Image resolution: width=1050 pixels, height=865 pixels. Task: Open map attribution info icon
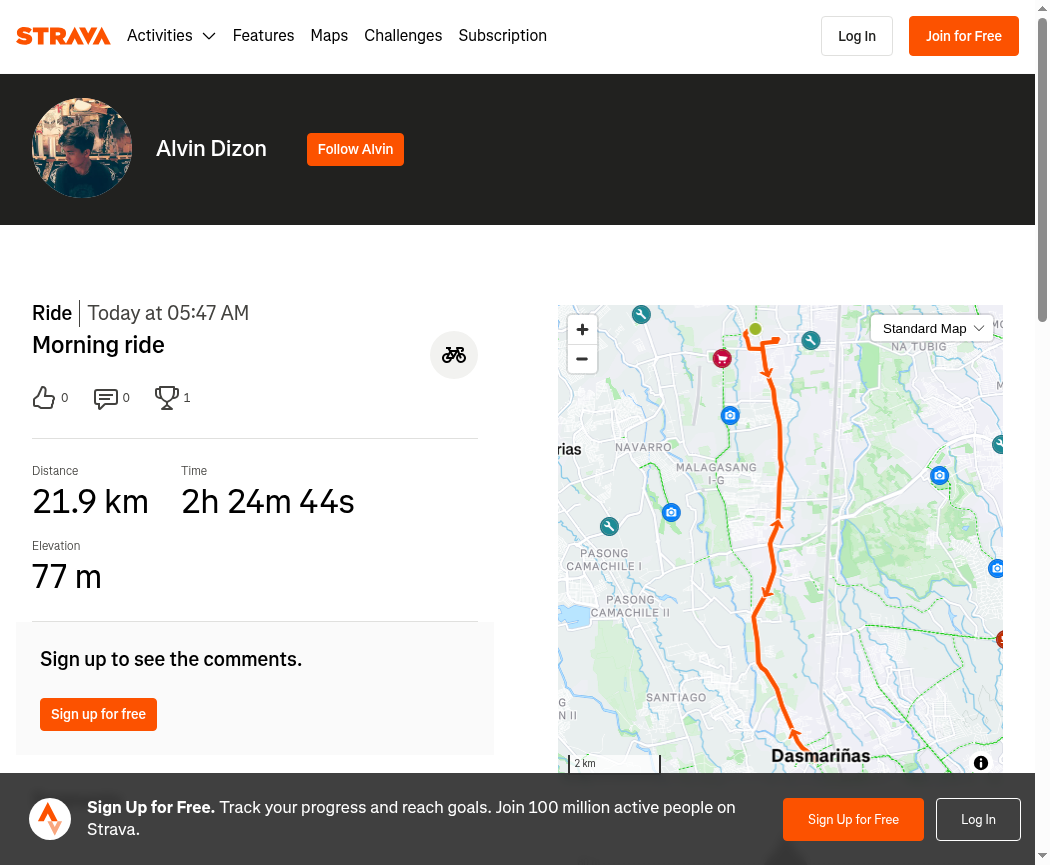pos(980,763)
